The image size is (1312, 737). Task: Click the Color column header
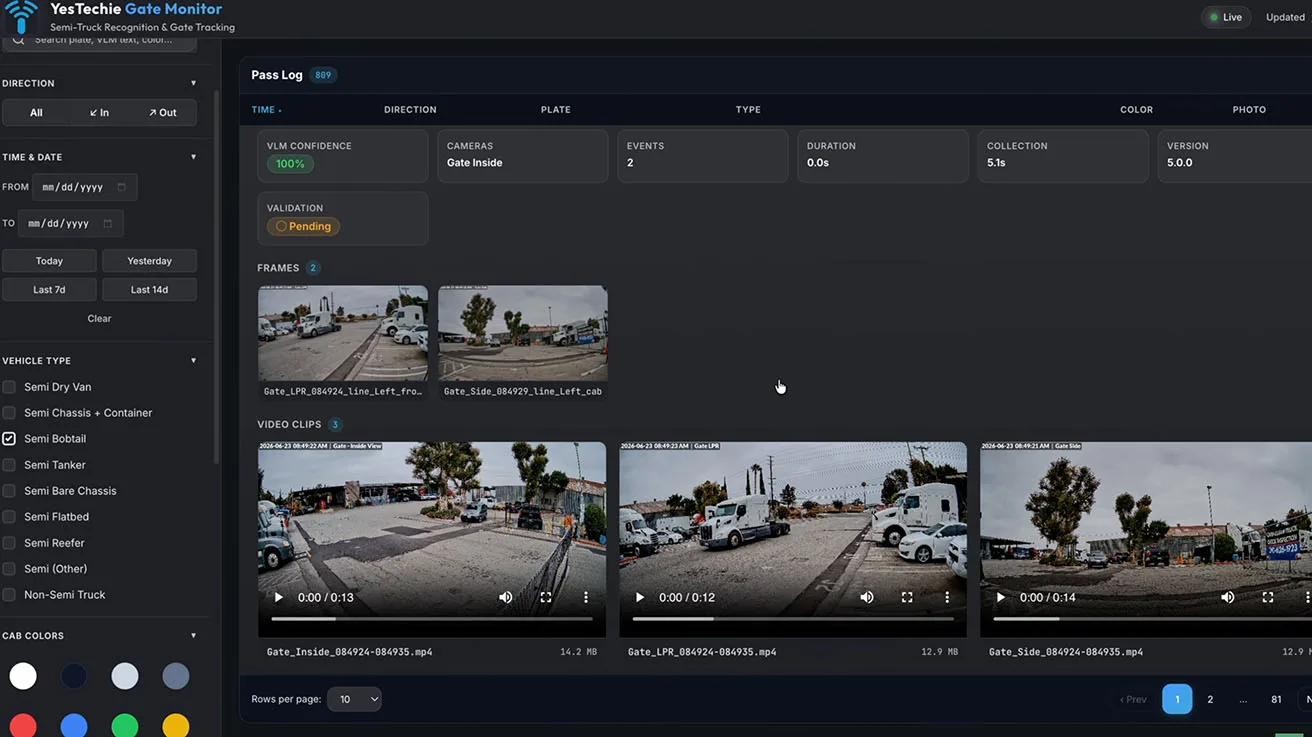point(1136,110)
